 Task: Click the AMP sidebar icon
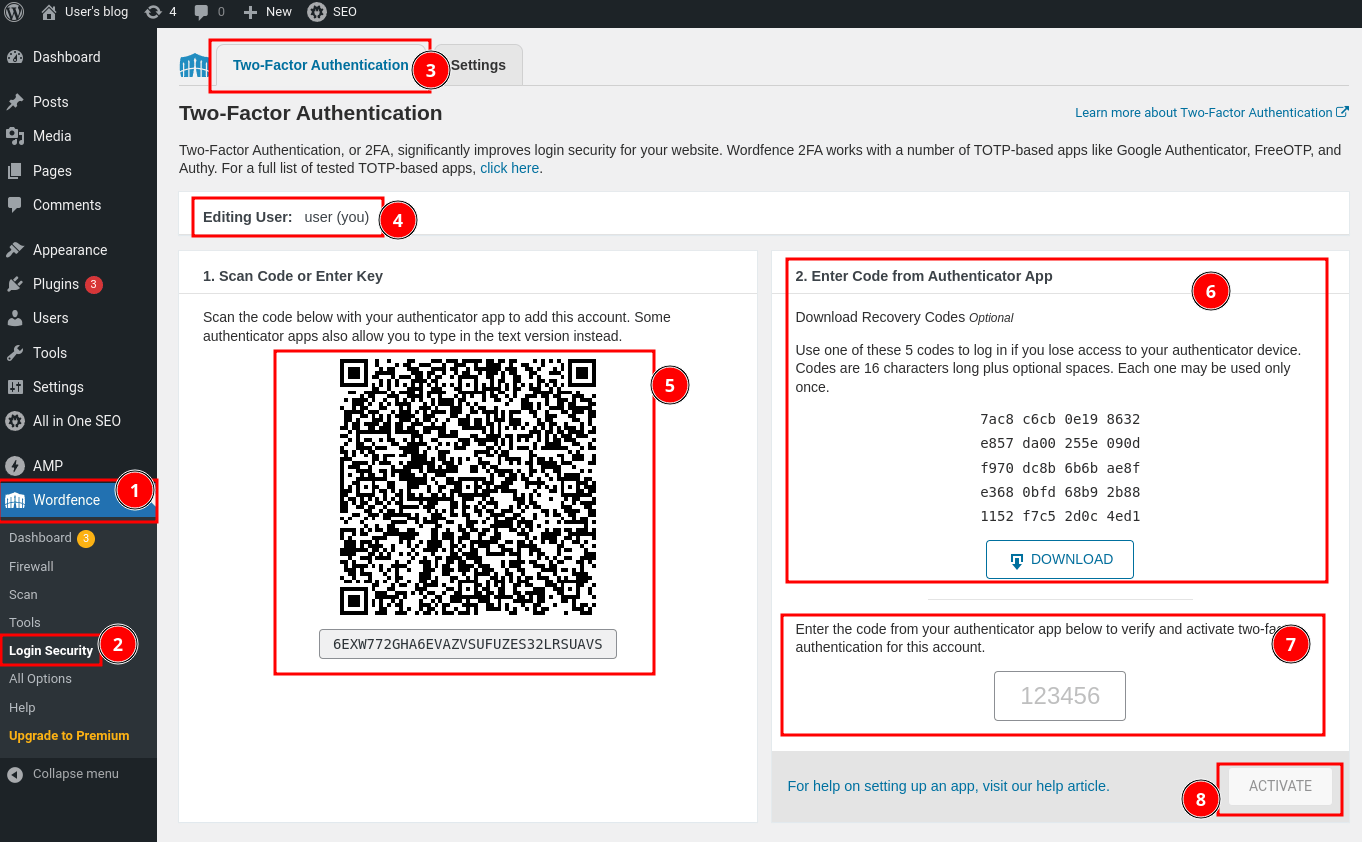pyautogui.click(x=15, y=466)
